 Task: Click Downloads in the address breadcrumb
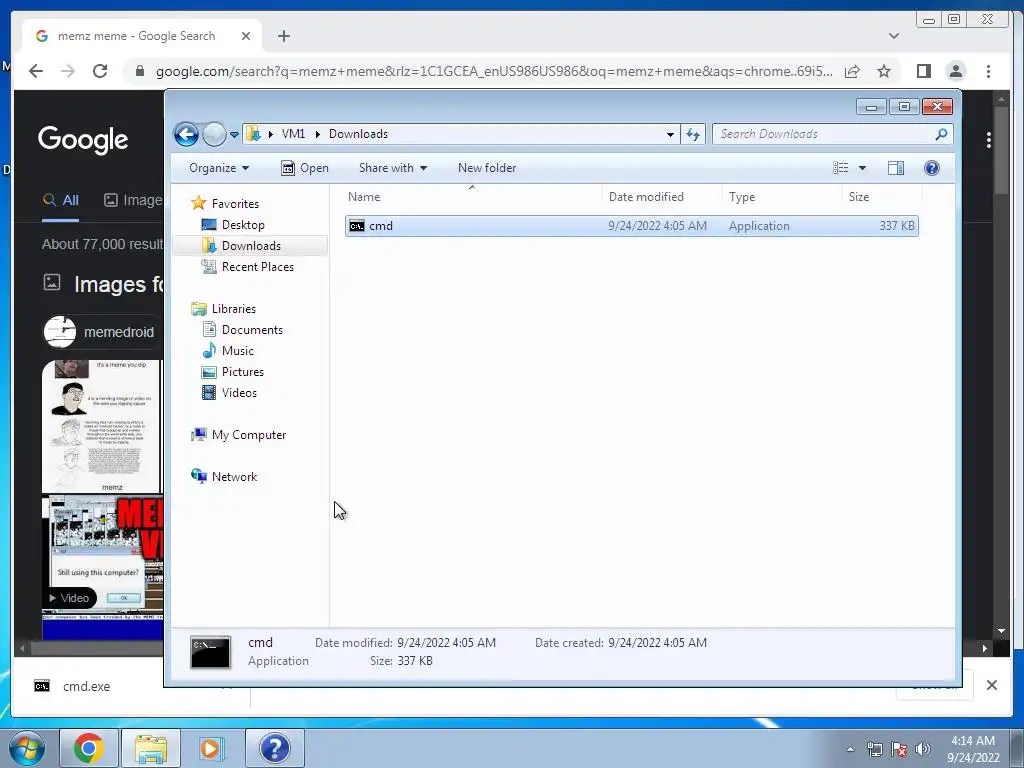point(359,134)
